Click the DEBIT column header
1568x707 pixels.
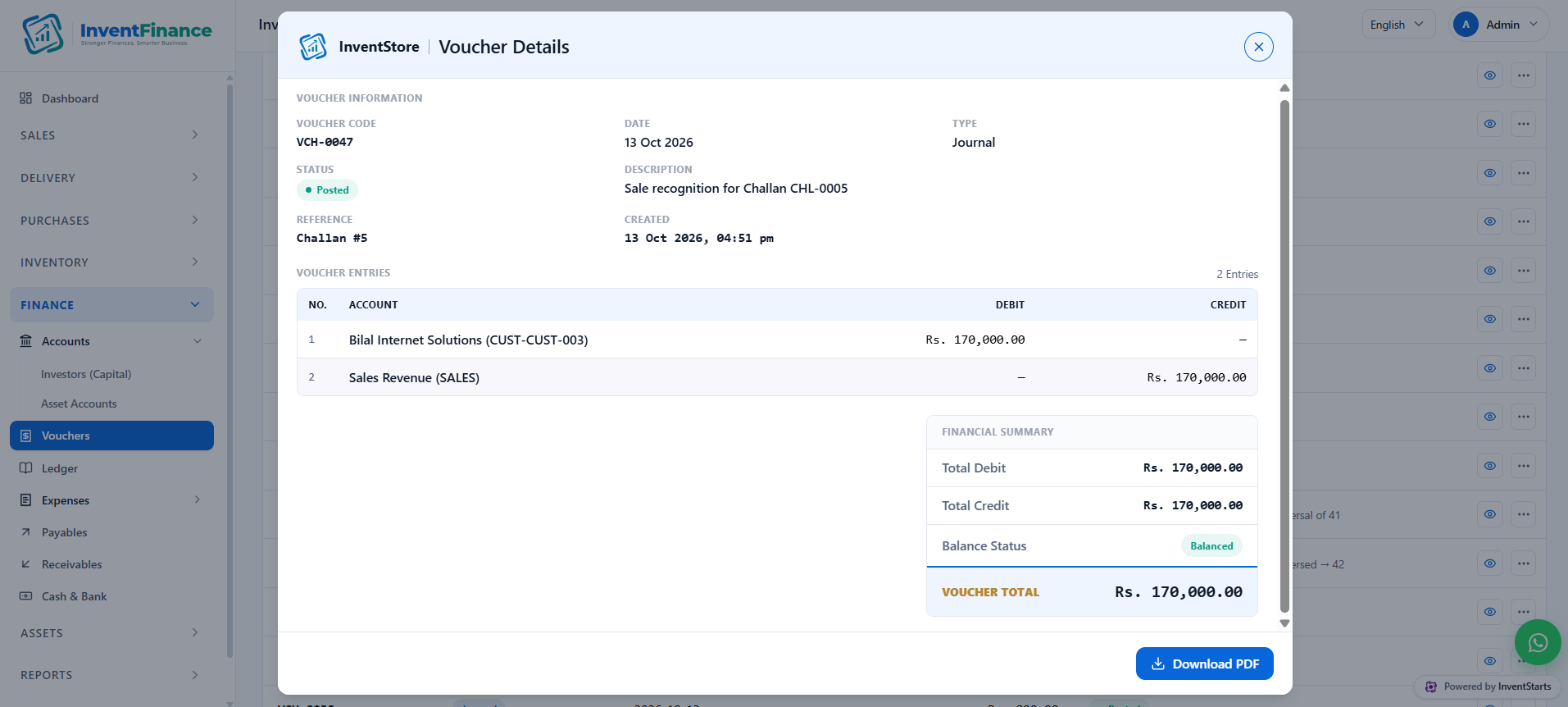1010,305
